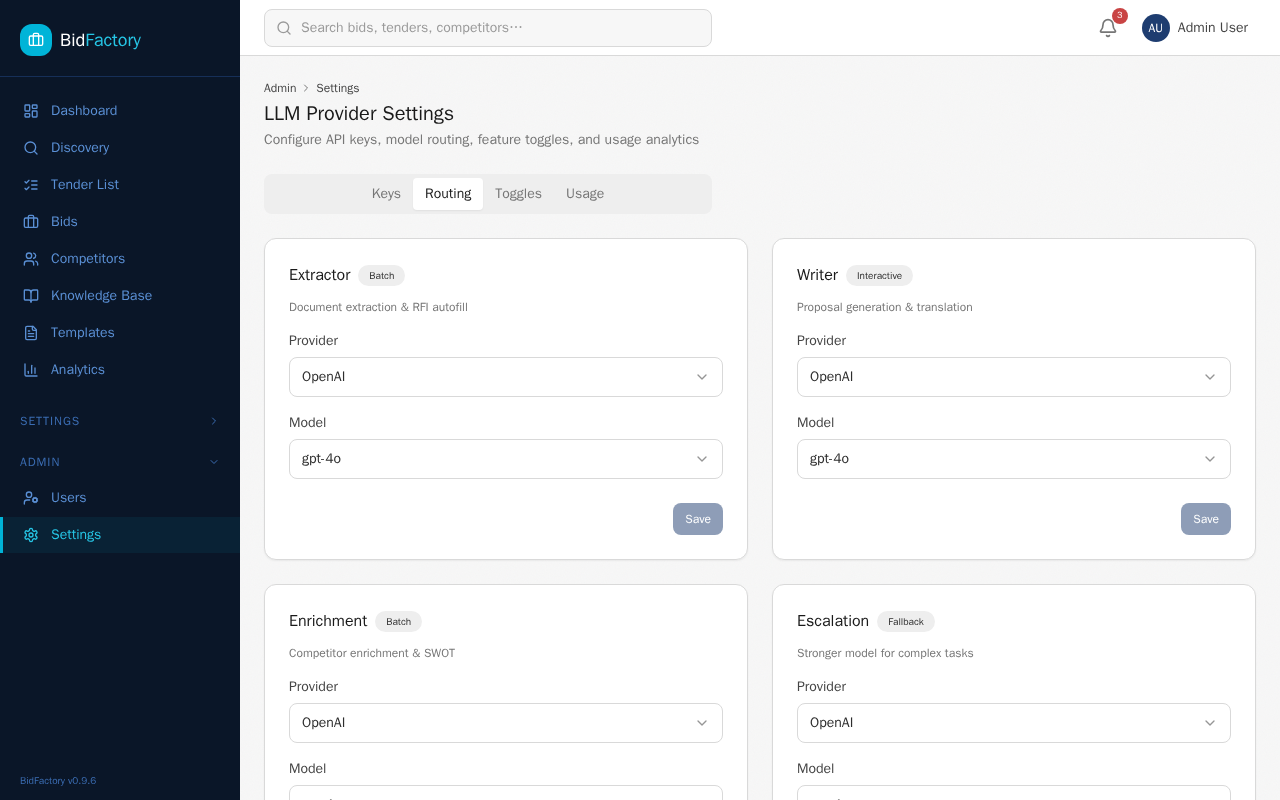Open Extractor Model gpt-4o dropdown

pyautogui.click(x=506, y=459)
